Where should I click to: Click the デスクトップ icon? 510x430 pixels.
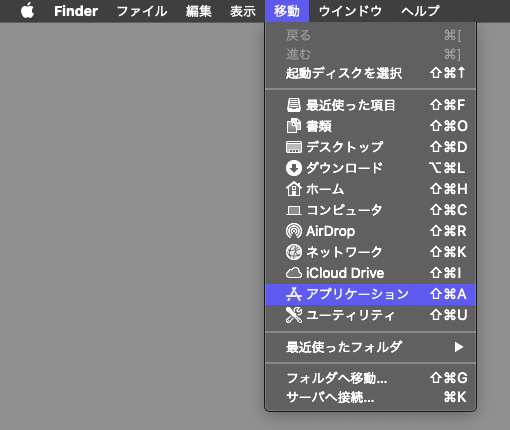pos(294,147)
